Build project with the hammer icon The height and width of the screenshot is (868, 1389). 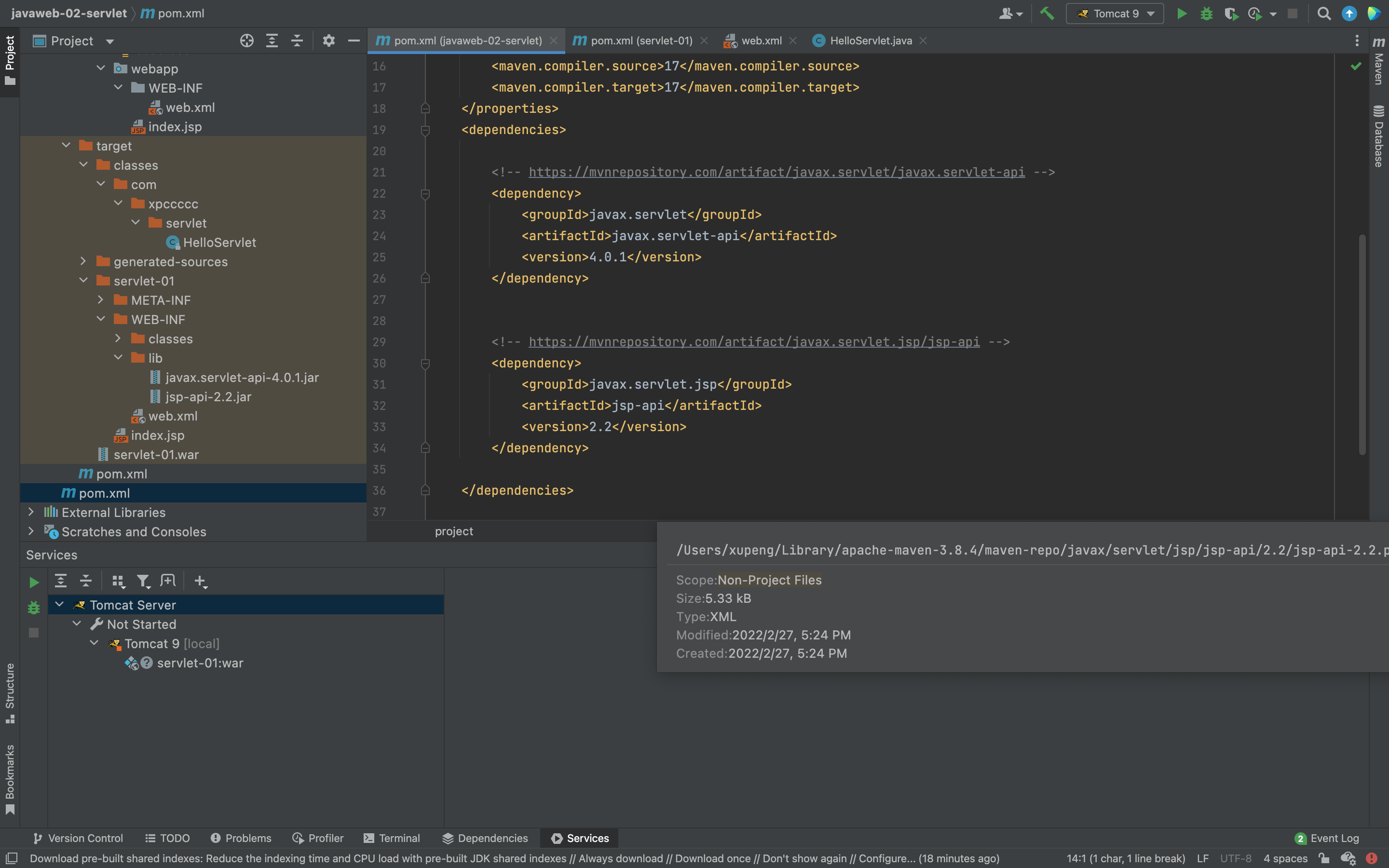pyautogui.click(x=1047, y=13)
